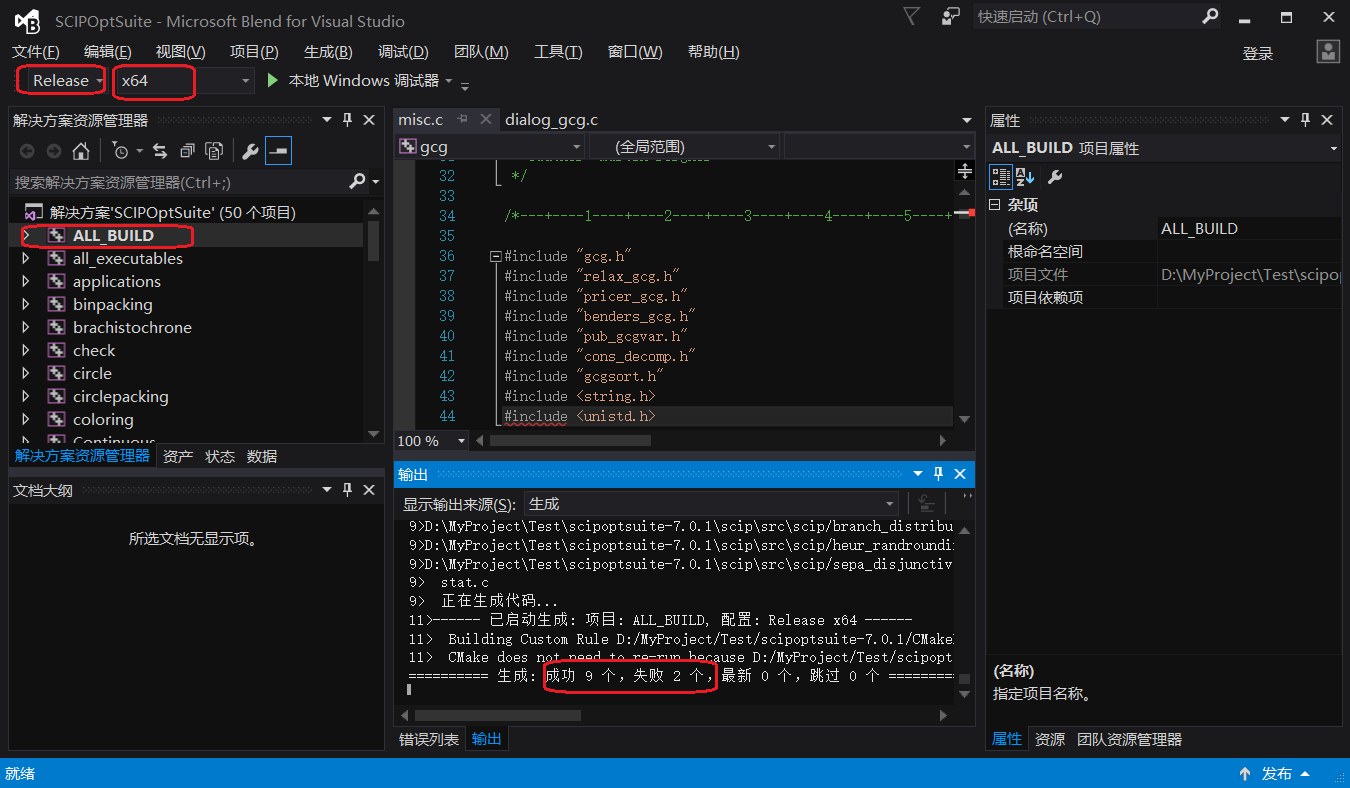This screenshot has height=788, width=1350.
Task: Click 发布 in the status bar
Action: click(1277, 773)
